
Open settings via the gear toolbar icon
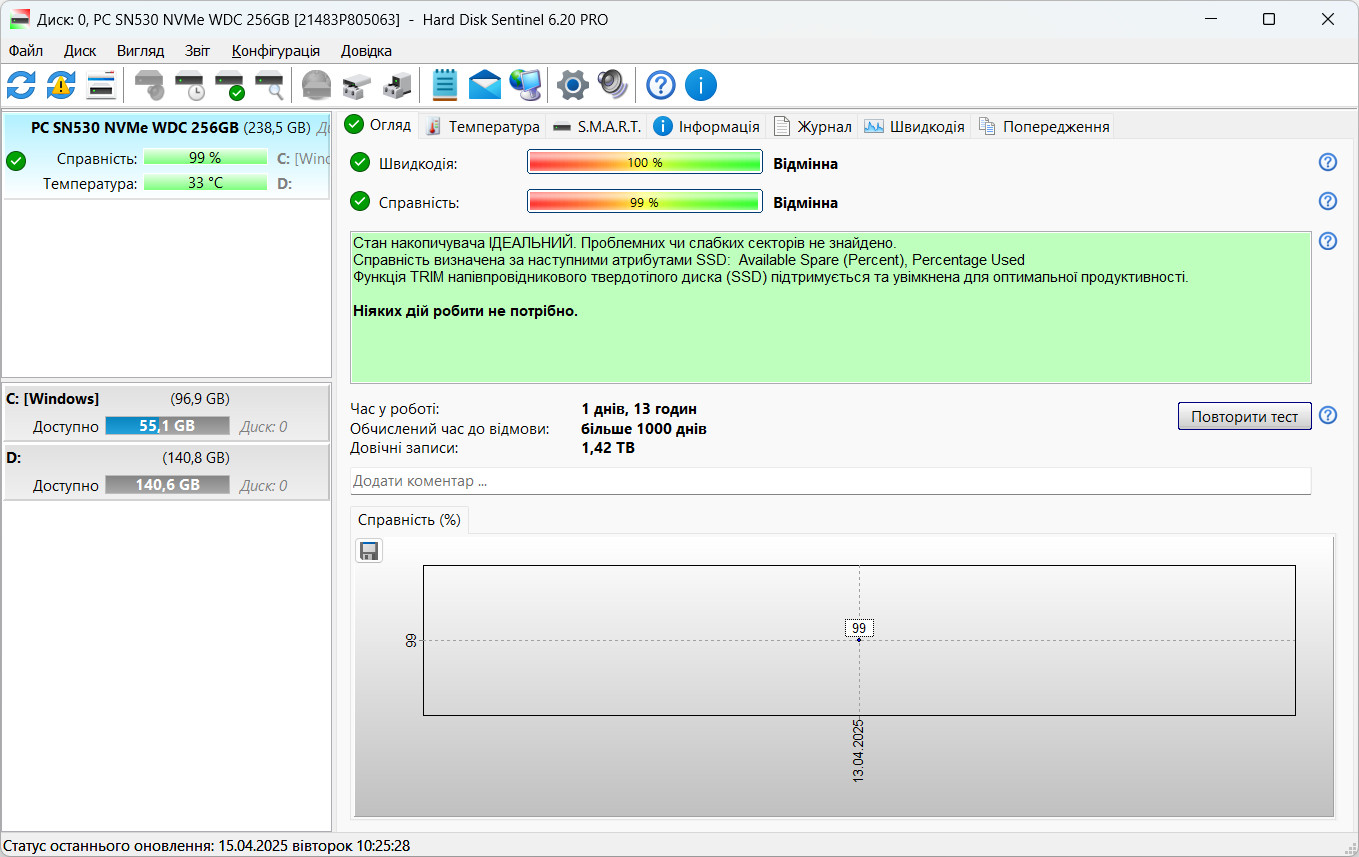click(572, 85)
